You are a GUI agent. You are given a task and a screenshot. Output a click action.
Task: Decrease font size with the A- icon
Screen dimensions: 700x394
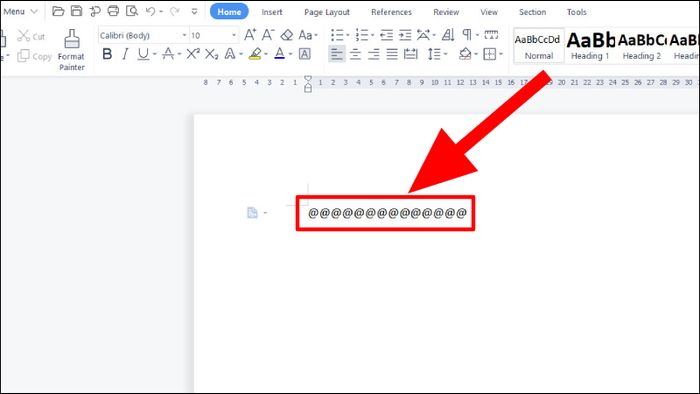[x=268, y=35]
